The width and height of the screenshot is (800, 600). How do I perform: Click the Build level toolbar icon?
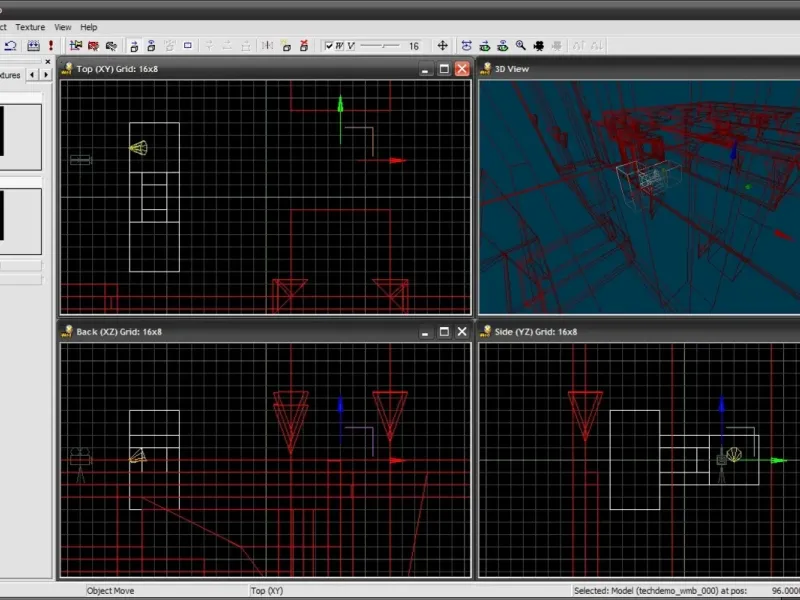pos(34,46)
